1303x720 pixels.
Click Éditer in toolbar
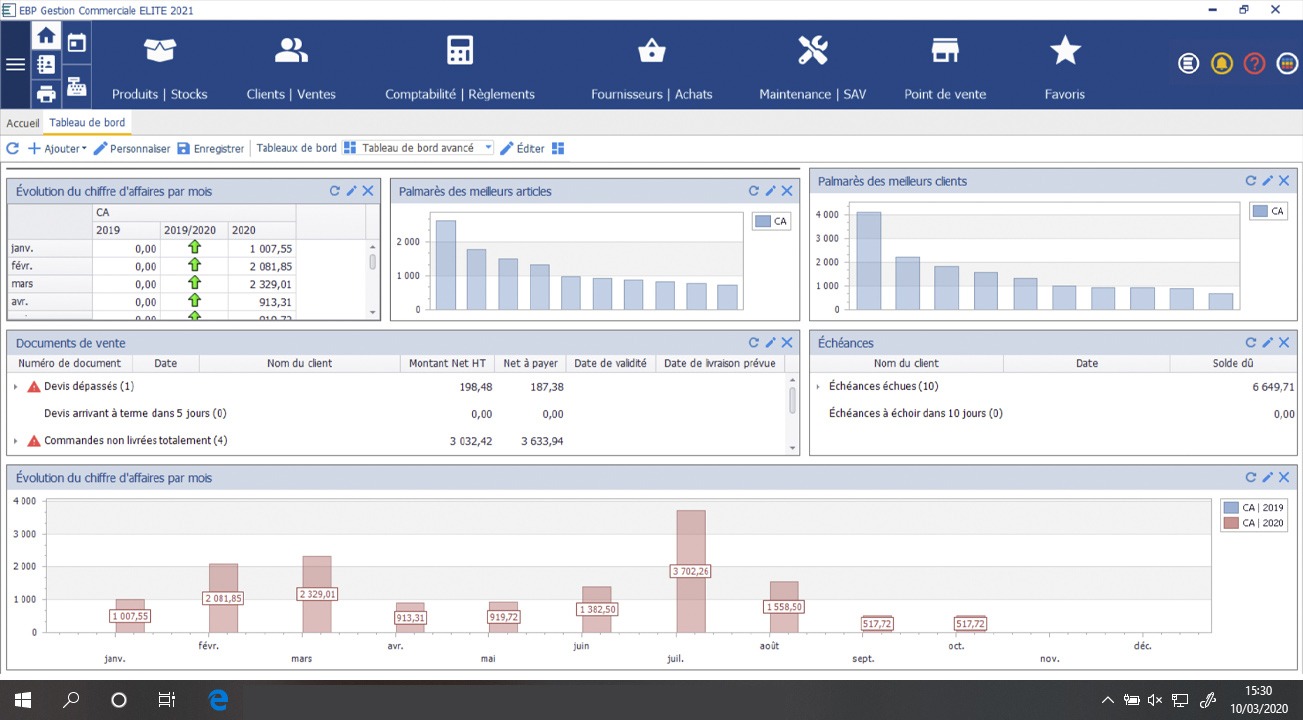pos(522,148)
